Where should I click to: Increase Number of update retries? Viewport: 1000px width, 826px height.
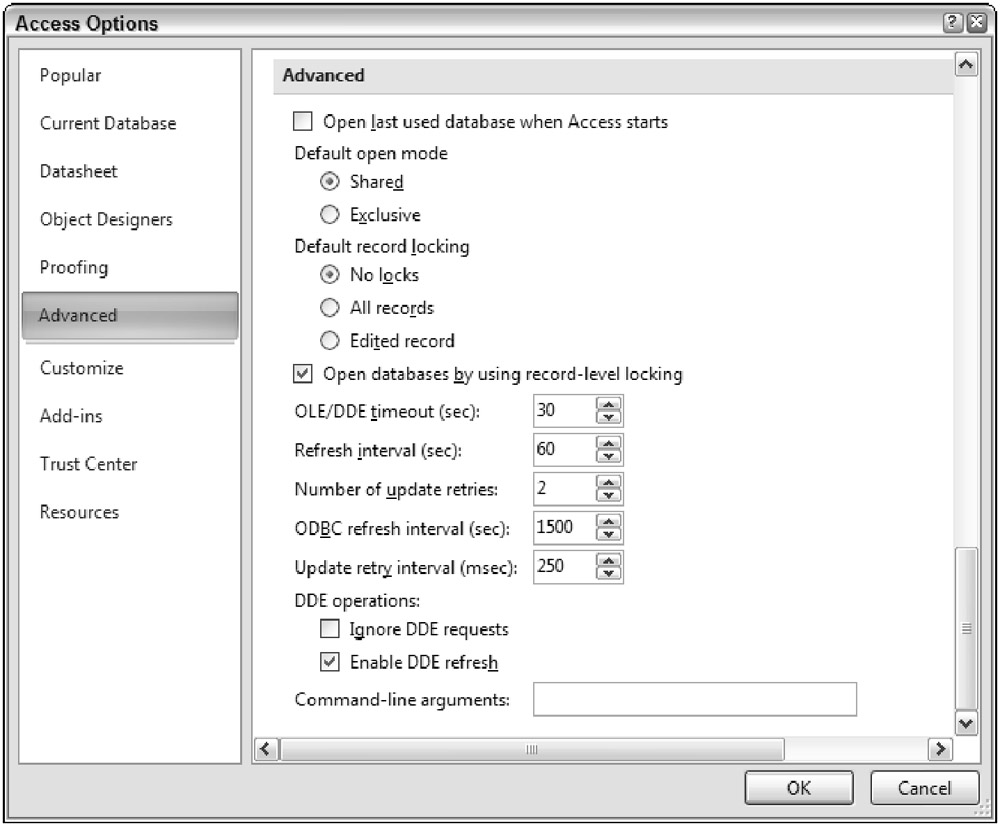[x=608, y=482]
